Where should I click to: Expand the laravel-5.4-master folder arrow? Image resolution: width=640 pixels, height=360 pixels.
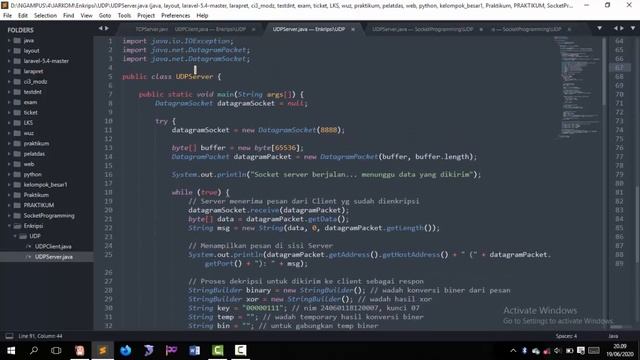click(9, 61)
